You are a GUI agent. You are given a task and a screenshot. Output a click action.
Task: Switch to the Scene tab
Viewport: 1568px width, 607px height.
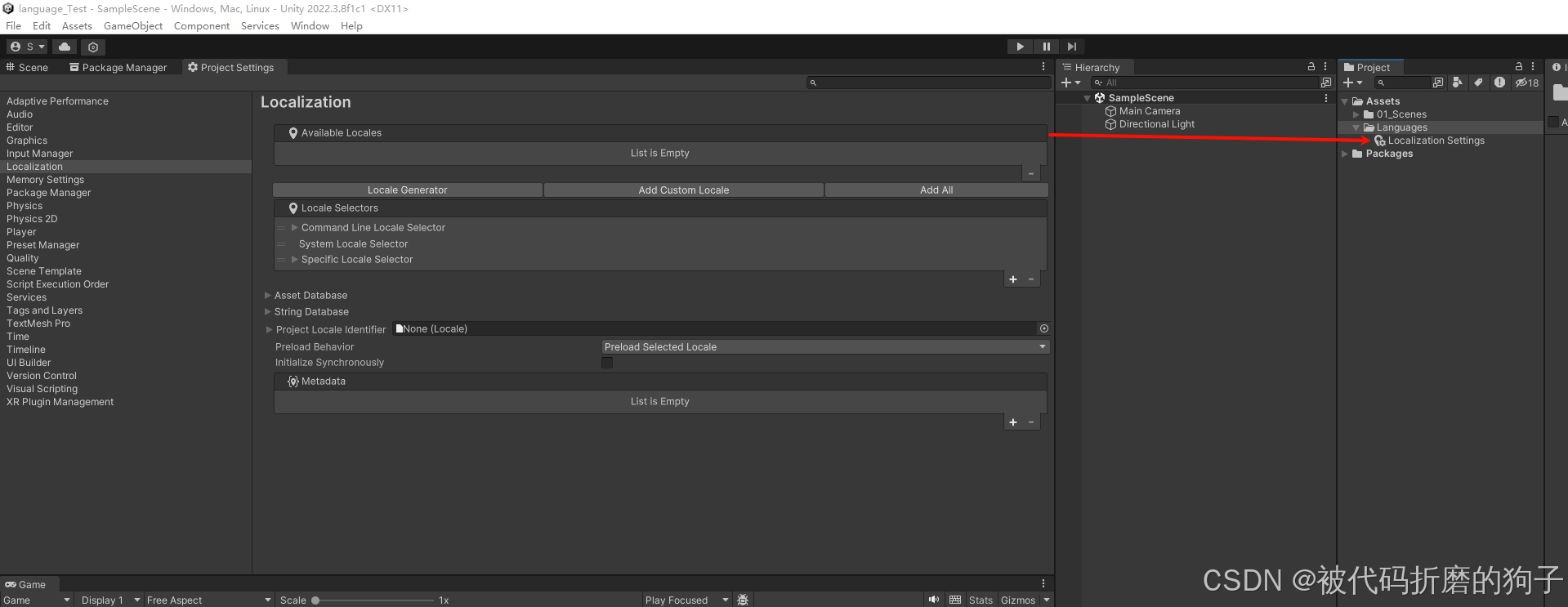point(27,68)
